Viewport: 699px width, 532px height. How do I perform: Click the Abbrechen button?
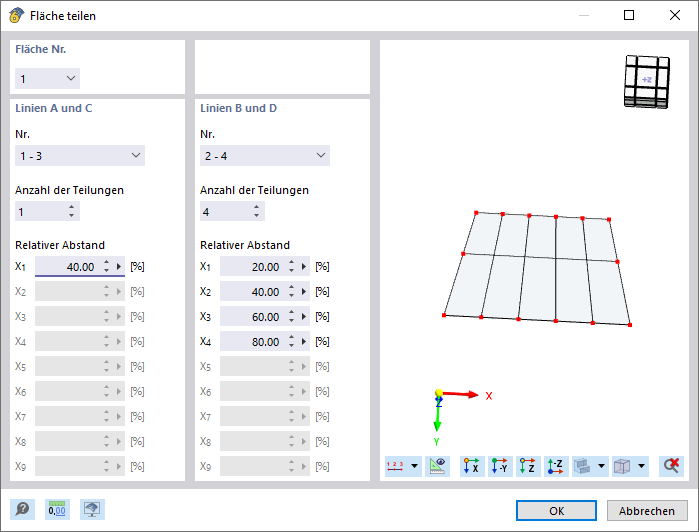(647, 511)
